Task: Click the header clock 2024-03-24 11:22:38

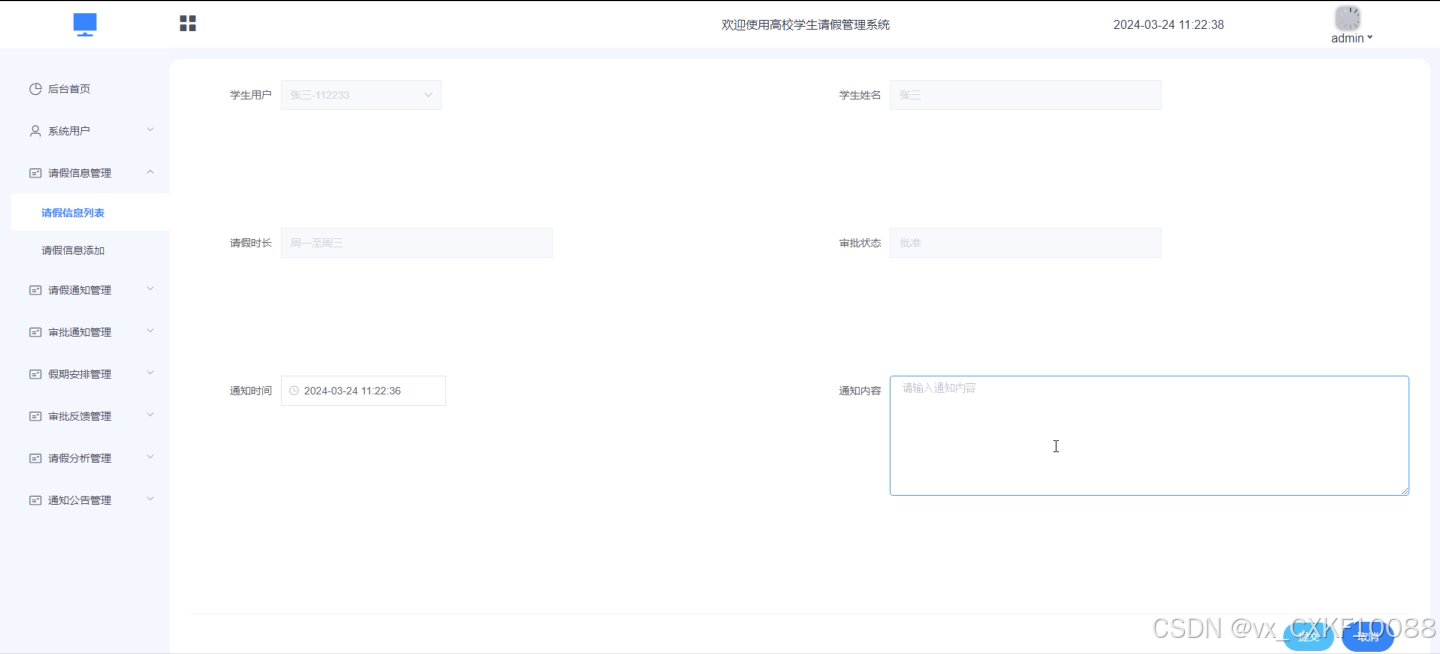Action: [x=1169, y=25]
